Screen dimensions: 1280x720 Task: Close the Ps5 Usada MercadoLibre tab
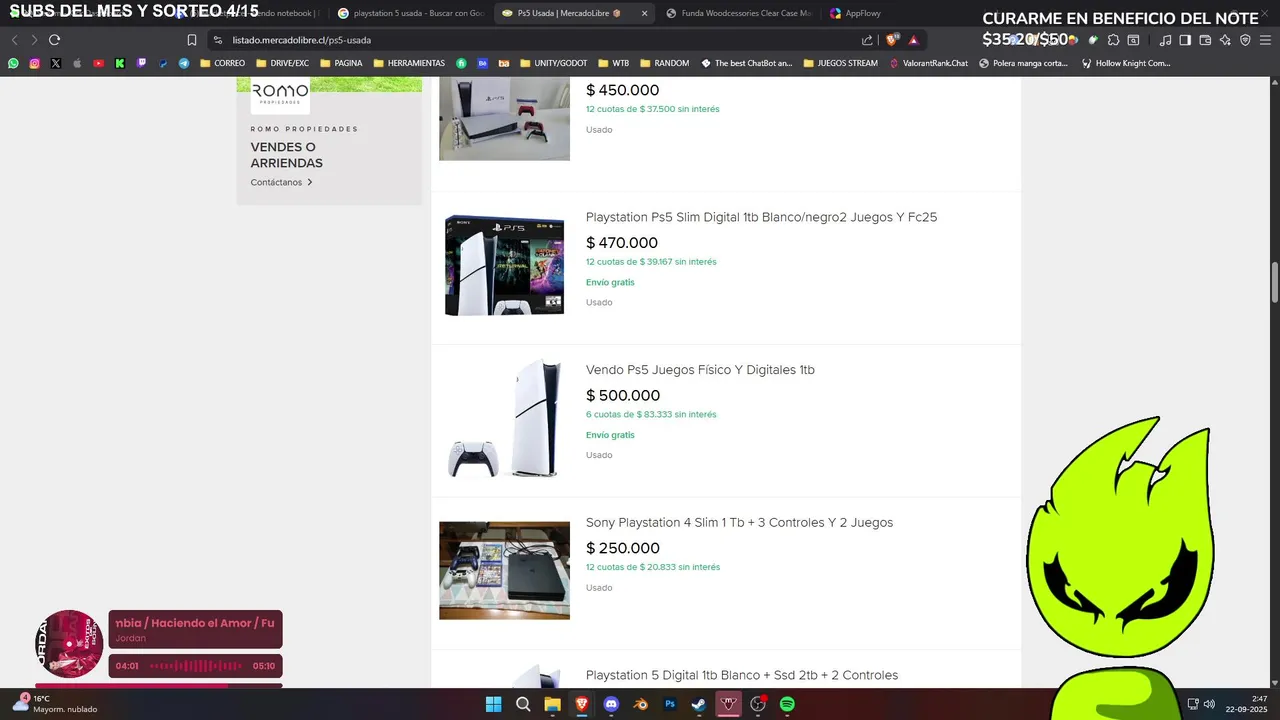[x=644, y=13]
